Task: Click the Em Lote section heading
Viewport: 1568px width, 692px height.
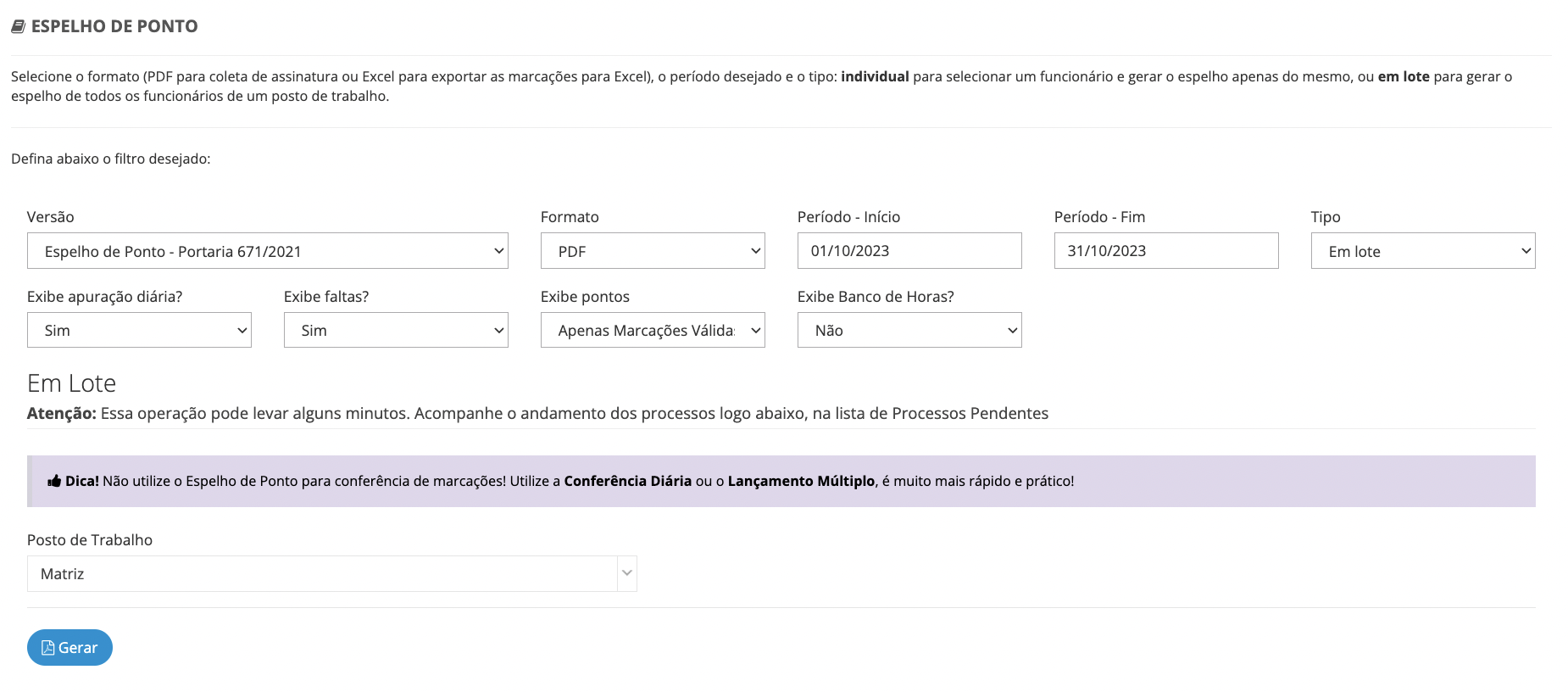Action: pyautogui.click(x=71, y=383)
